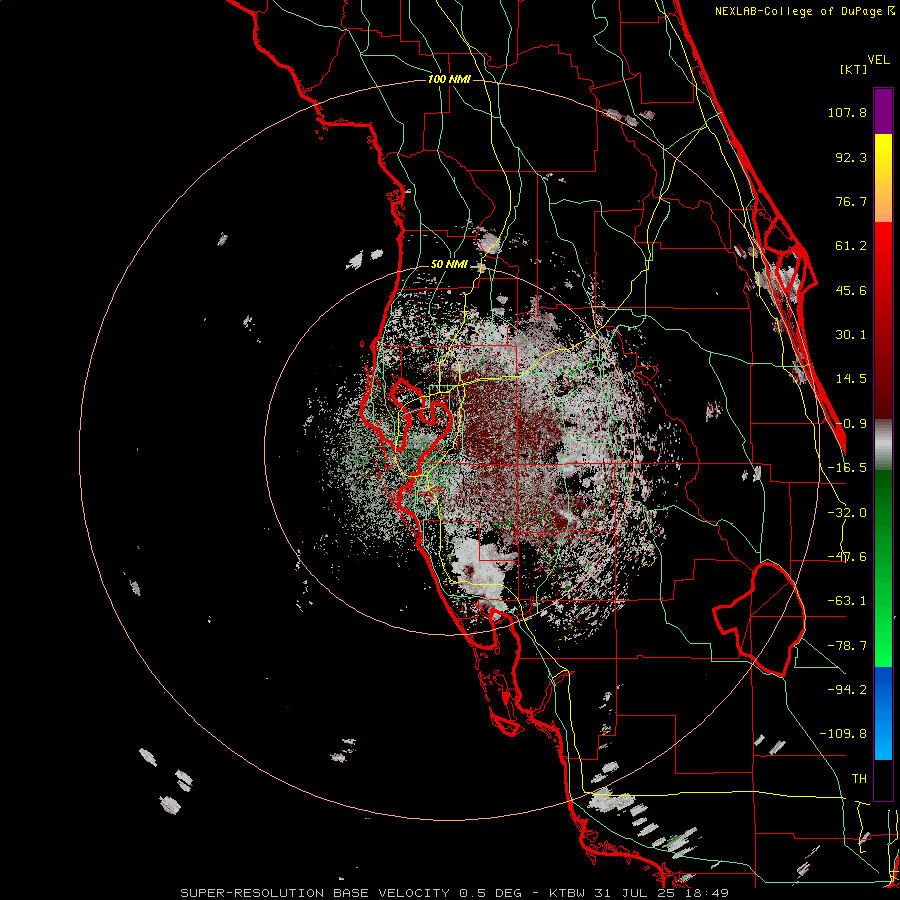The width and height of the screenshot is (900, 900).
Task: Select the -16.5 legend value
Action: [847, 468]
